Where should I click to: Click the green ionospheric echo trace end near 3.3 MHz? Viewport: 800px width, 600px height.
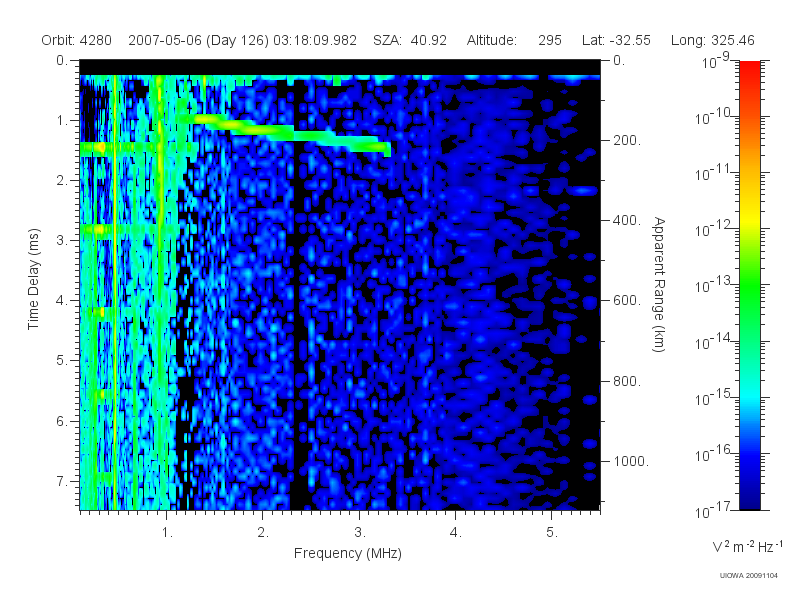click(385, 148)
